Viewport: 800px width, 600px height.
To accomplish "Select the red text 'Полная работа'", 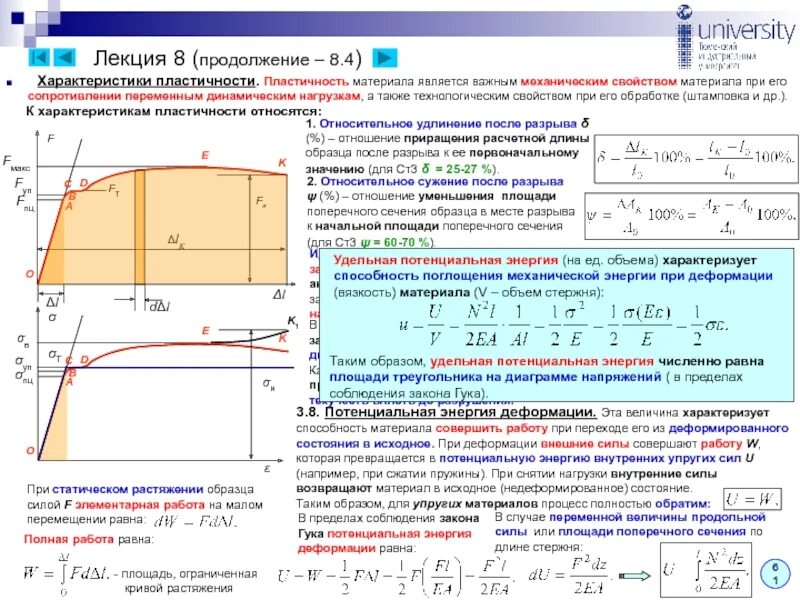I will coord(69,539).
